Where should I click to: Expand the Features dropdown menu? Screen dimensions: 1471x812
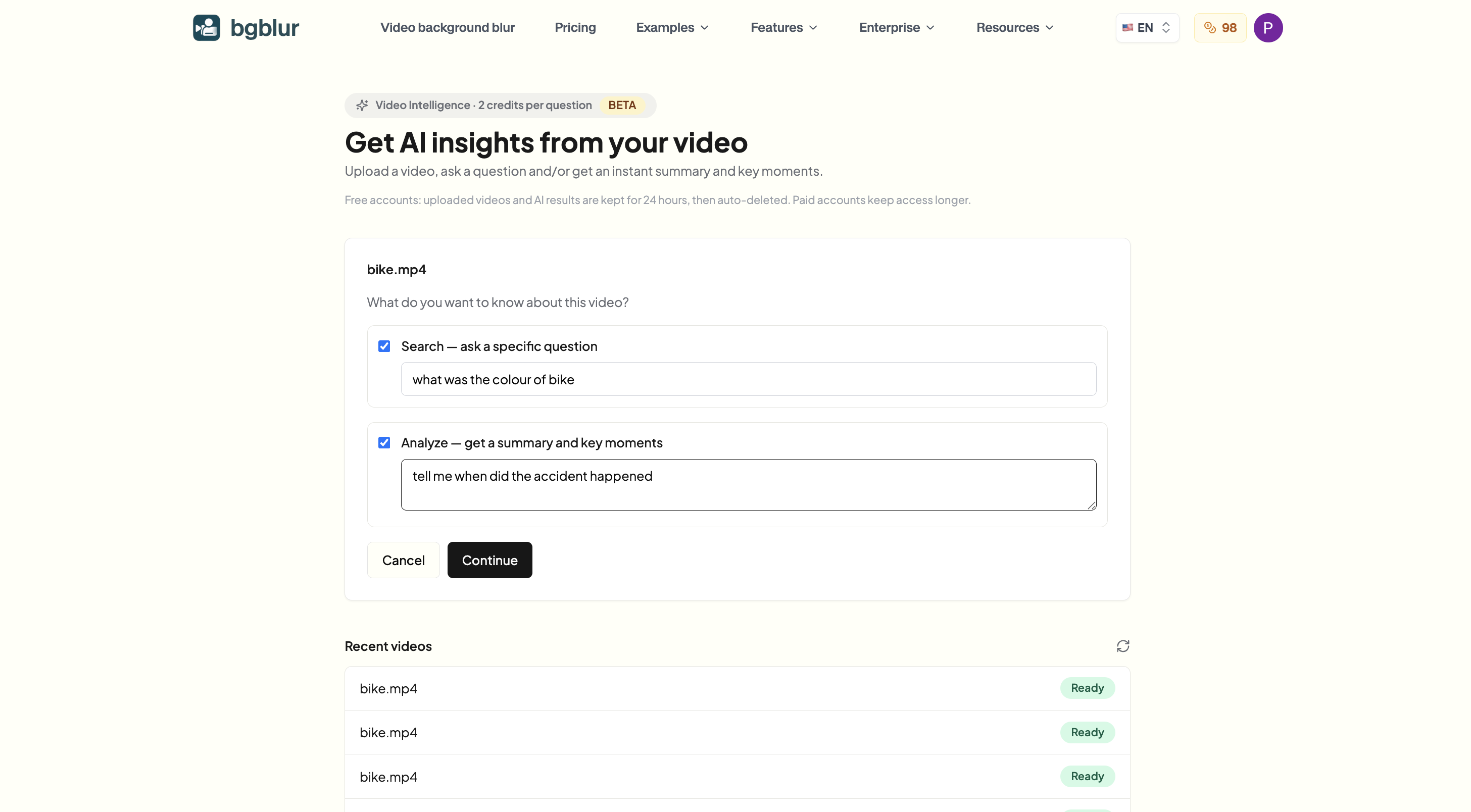point(783,27)
